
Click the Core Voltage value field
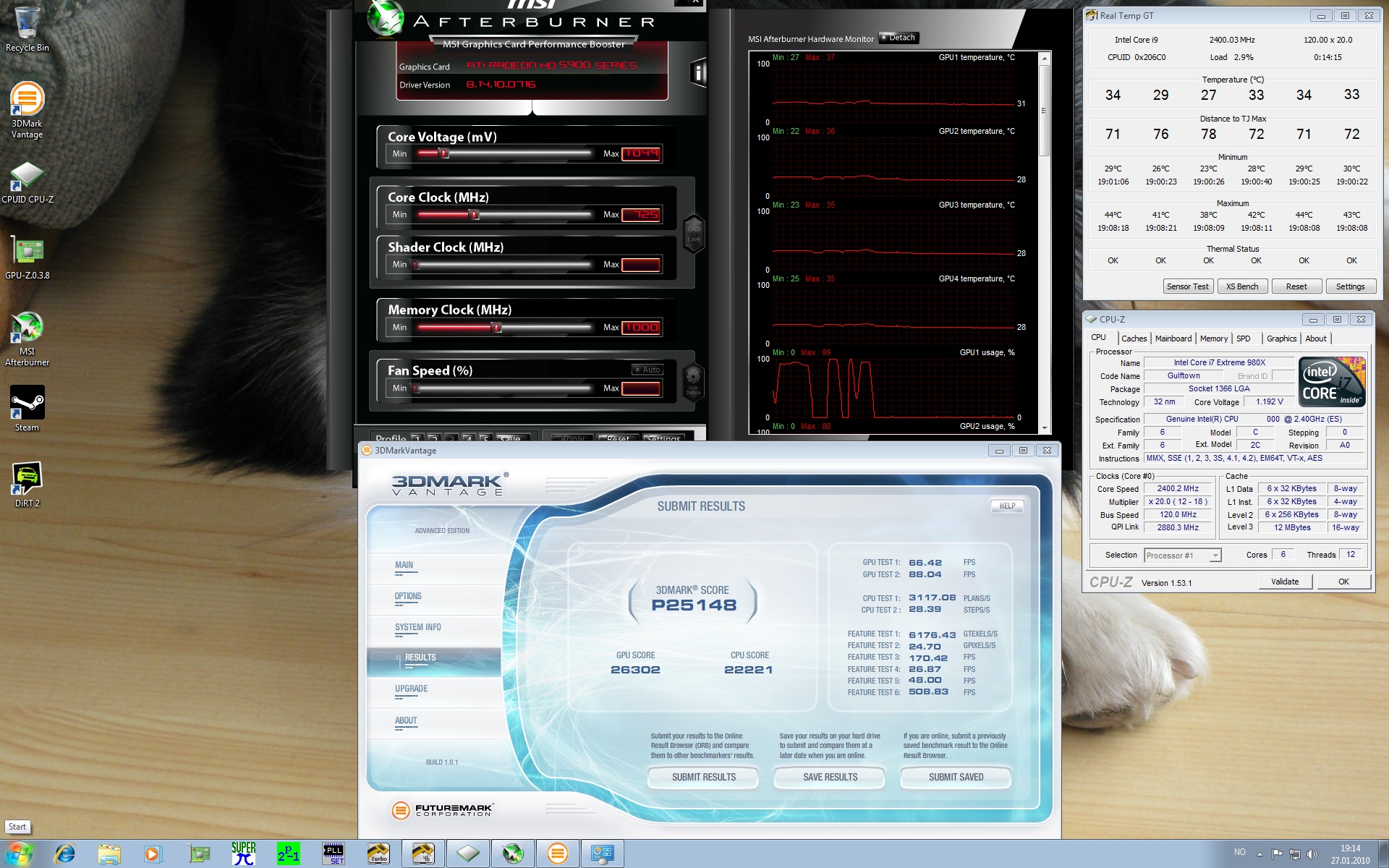point(641,153)
